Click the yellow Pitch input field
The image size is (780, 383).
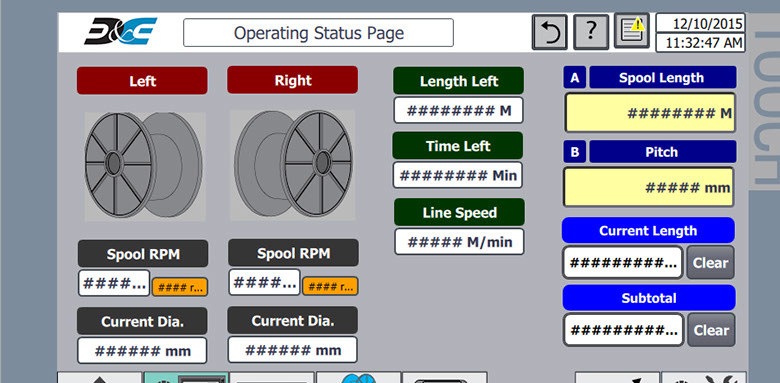(649, 187)
